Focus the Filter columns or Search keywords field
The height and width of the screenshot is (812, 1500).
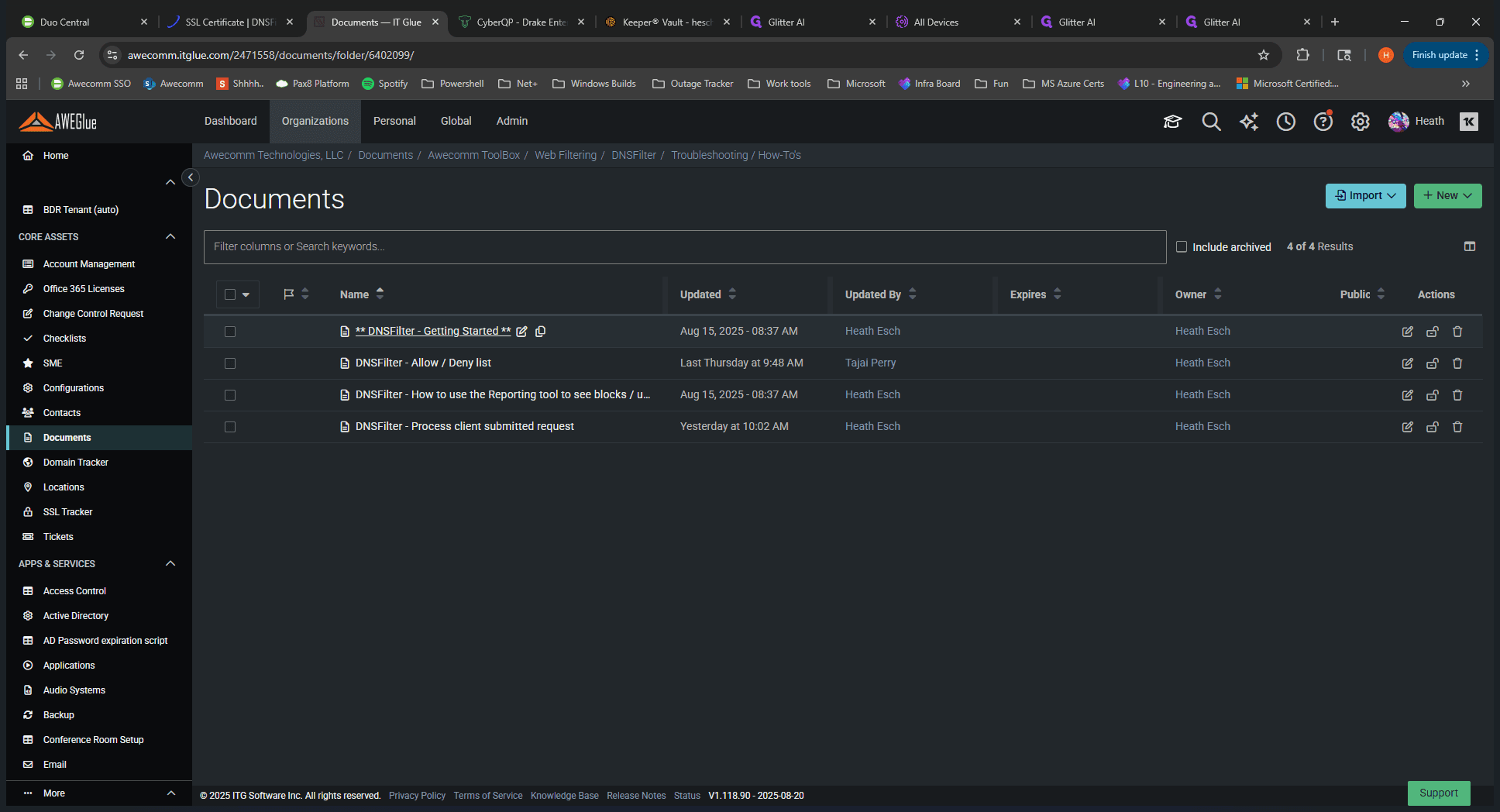pos(685,247)
